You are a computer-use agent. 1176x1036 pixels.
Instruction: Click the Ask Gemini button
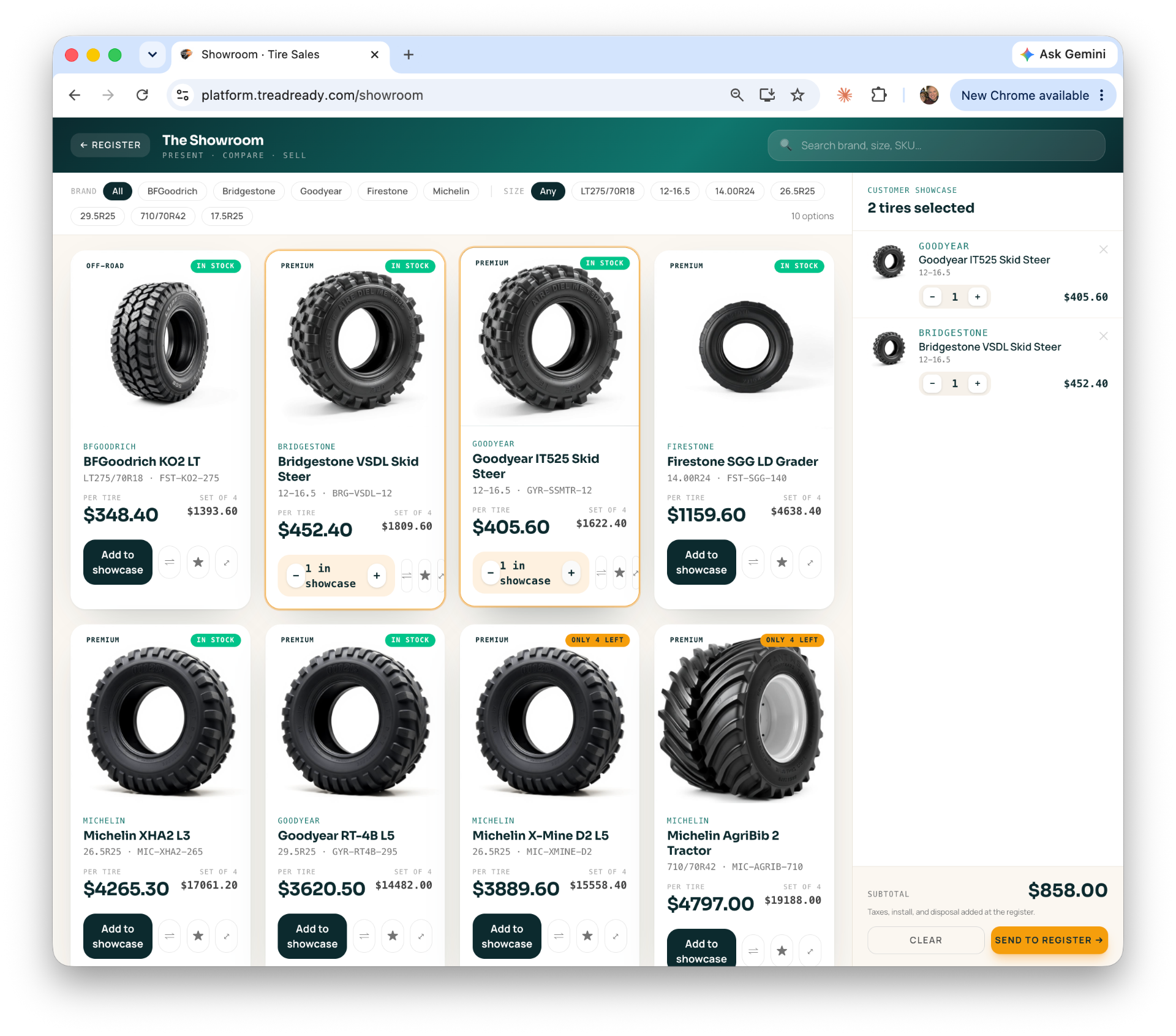pyautogui.click(x=1063, y=54)
